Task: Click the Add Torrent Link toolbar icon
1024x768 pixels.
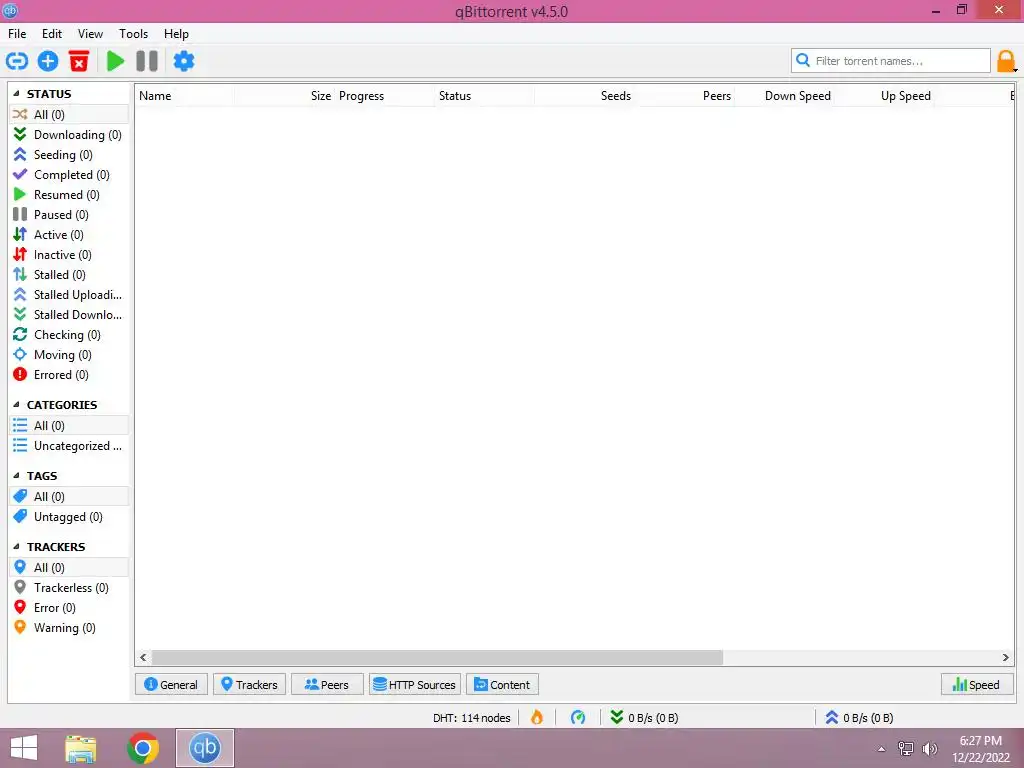Action: (17, 61)
